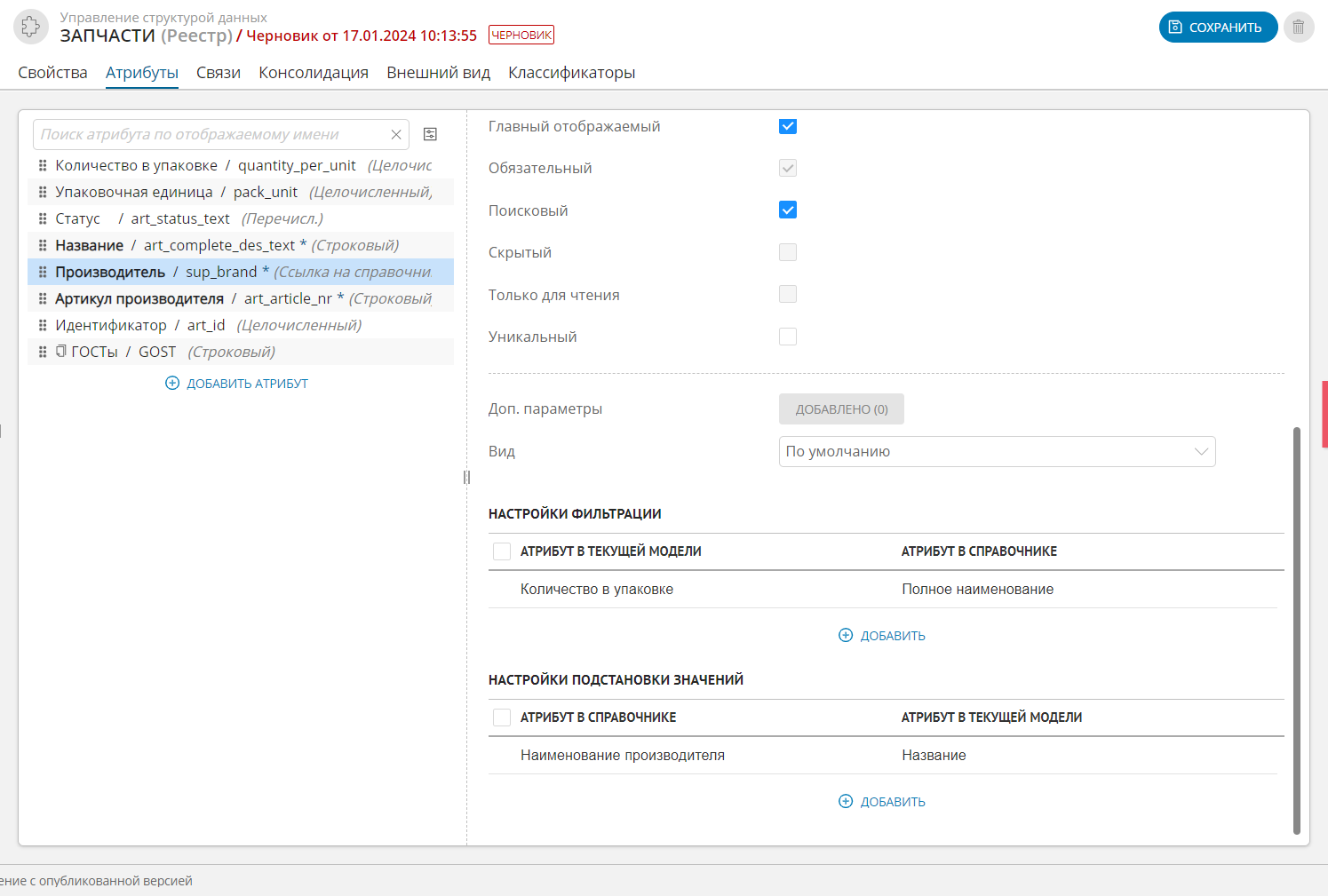Select attribute Производитель sup_brand

coord(241,272)
